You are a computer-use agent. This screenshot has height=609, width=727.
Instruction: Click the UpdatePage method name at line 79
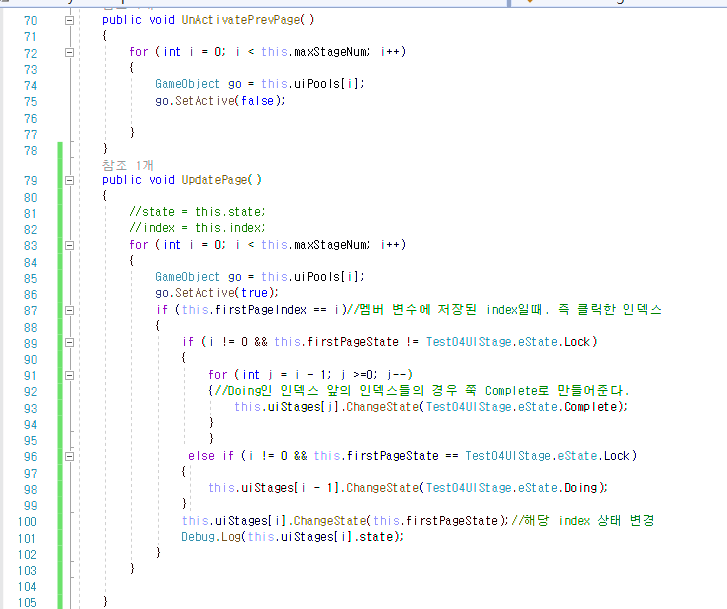point(215,180)
